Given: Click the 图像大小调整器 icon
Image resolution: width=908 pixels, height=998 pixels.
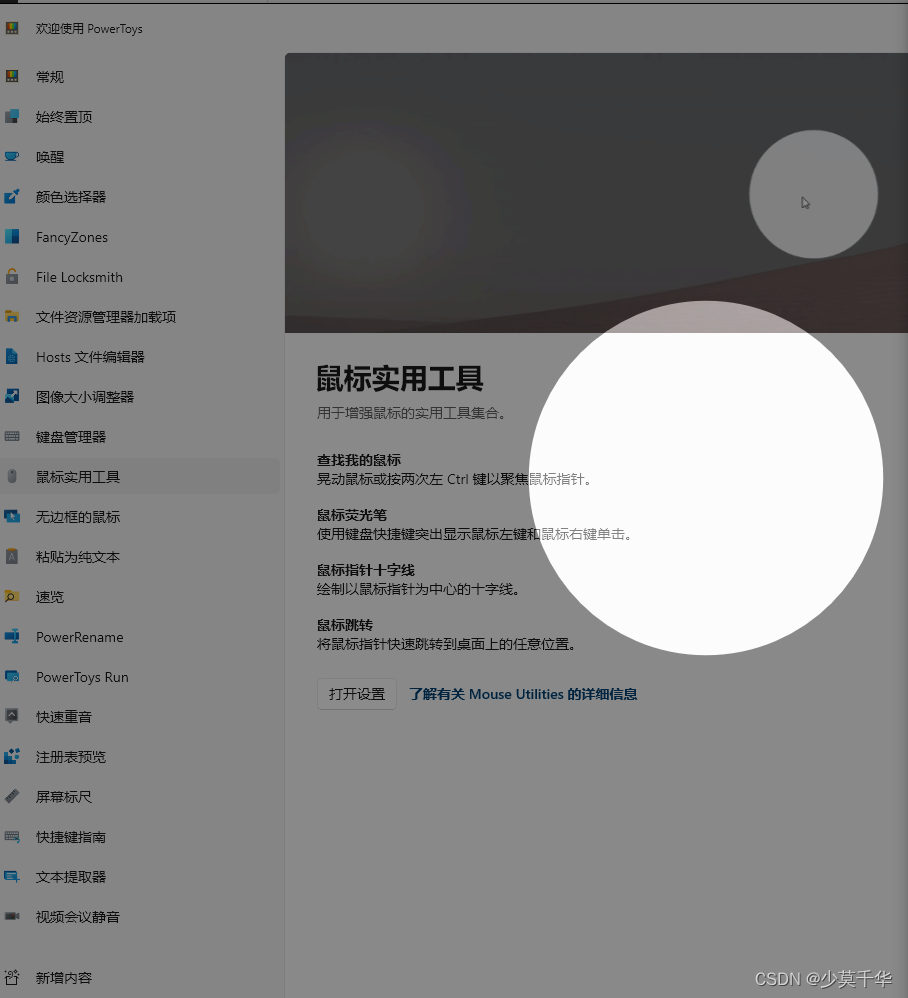Looking at the screenshot, I should 11,397.
